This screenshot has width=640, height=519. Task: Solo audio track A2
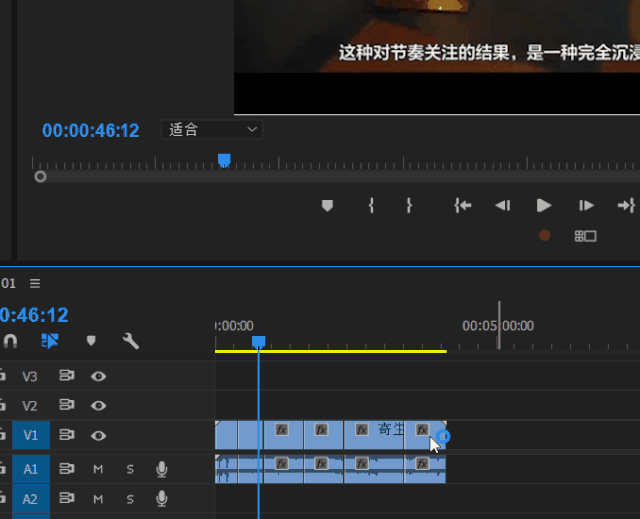tap(130, 499)
